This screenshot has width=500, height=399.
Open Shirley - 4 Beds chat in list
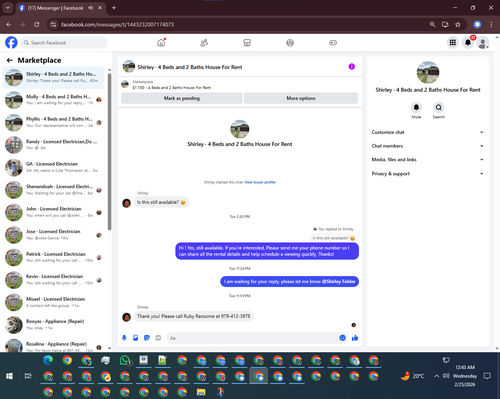(53, 77)
